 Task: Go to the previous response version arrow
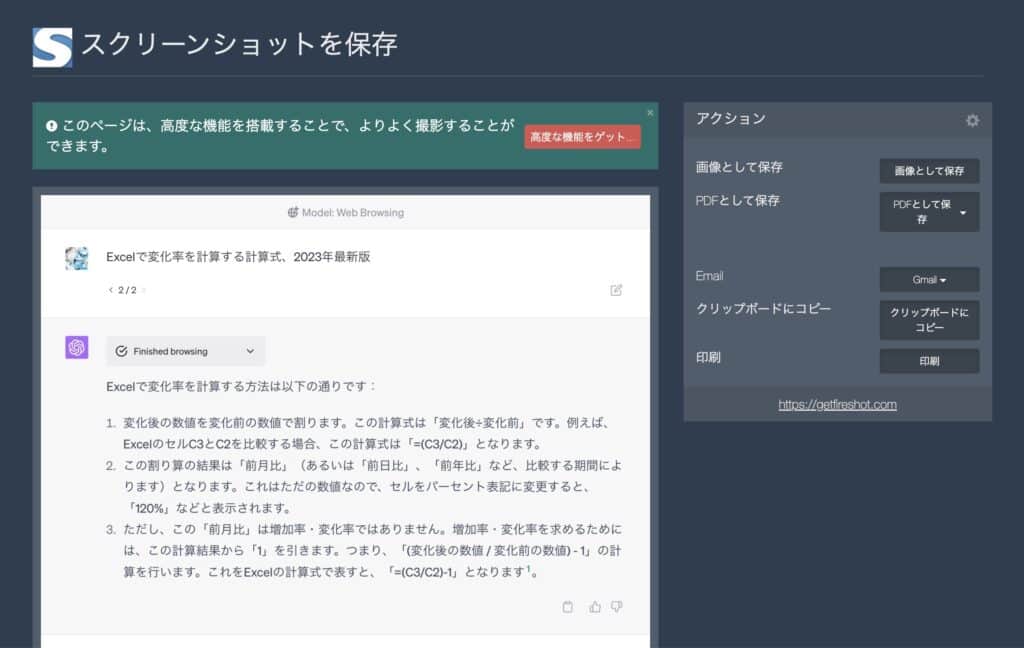(110, 290)
